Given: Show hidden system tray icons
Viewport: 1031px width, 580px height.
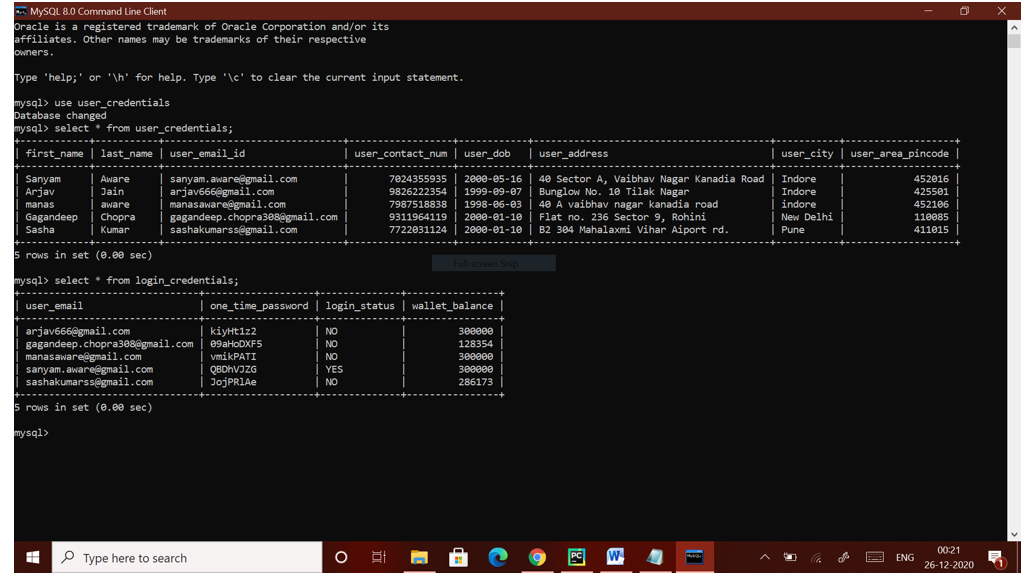Looking at the screenshot, I should pyautogui.click(x=765, y=558).
